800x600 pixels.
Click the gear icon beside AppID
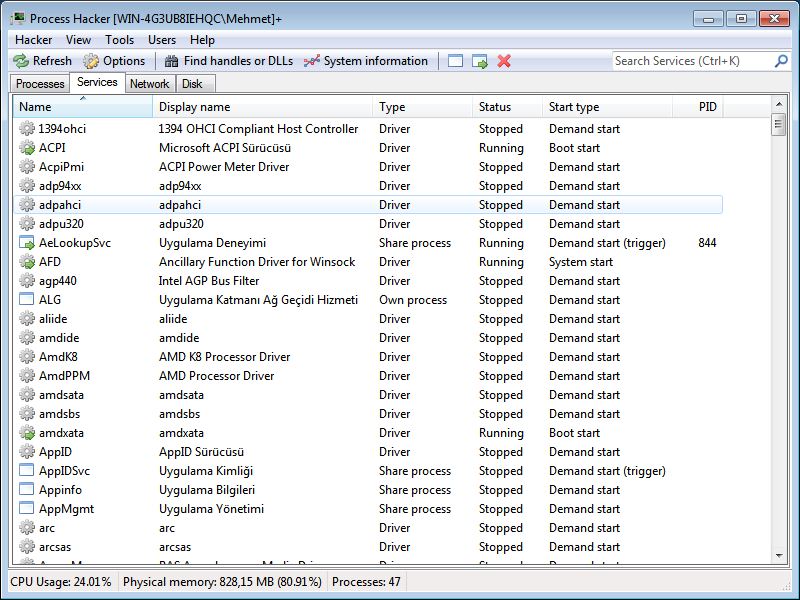[x=27, y=452]
